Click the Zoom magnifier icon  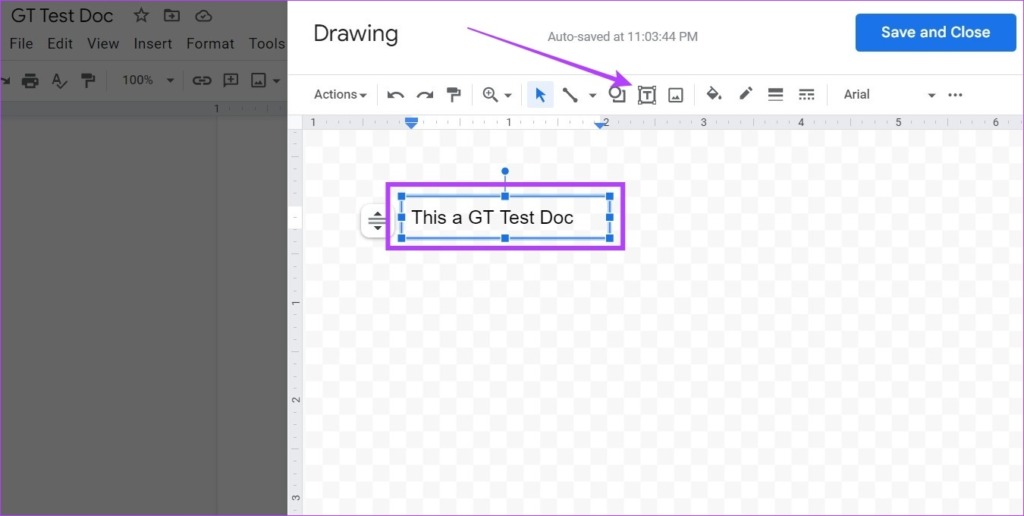click(x=490, y=95)
